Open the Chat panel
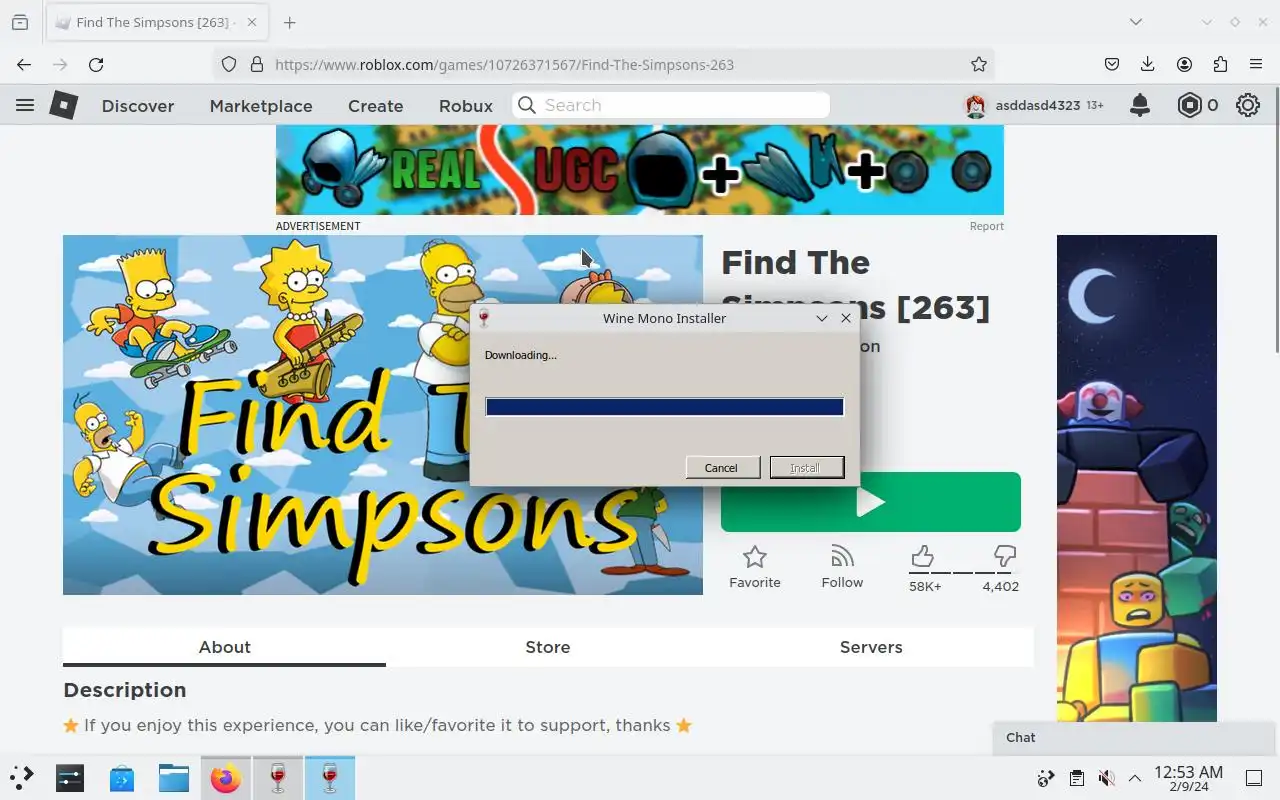 tap(1136, 737)
